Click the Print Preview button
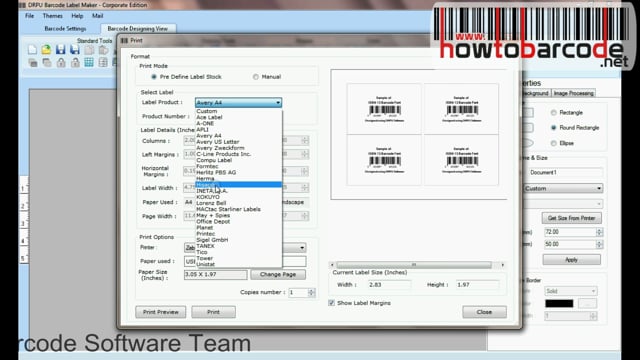Image resolution: width=640 pixels, height=360 pixels. click(x=161, y=312)
